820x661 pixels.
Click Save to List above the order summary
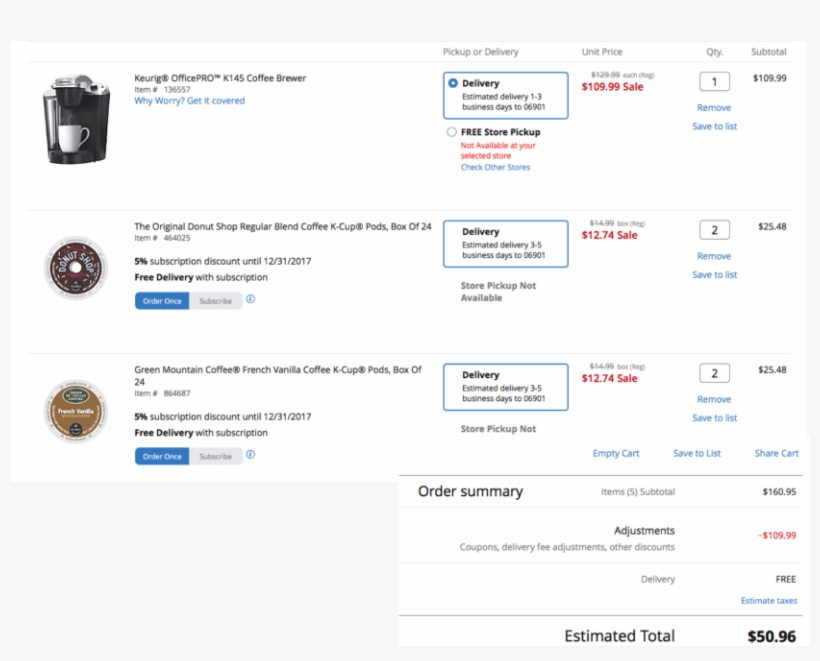click(696, 453)
